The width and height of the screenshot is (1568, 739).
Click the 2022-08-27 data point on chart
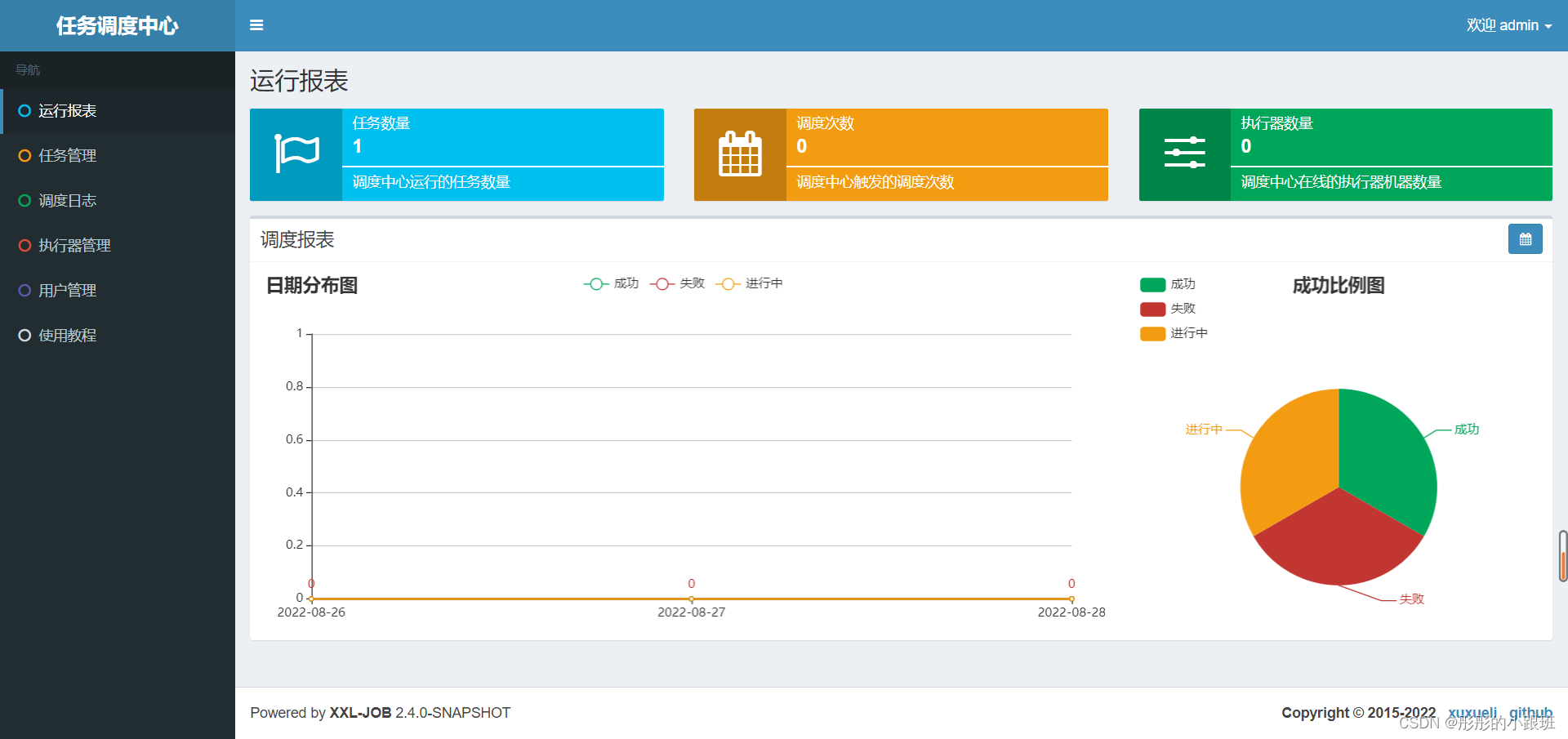coord(692,599)
